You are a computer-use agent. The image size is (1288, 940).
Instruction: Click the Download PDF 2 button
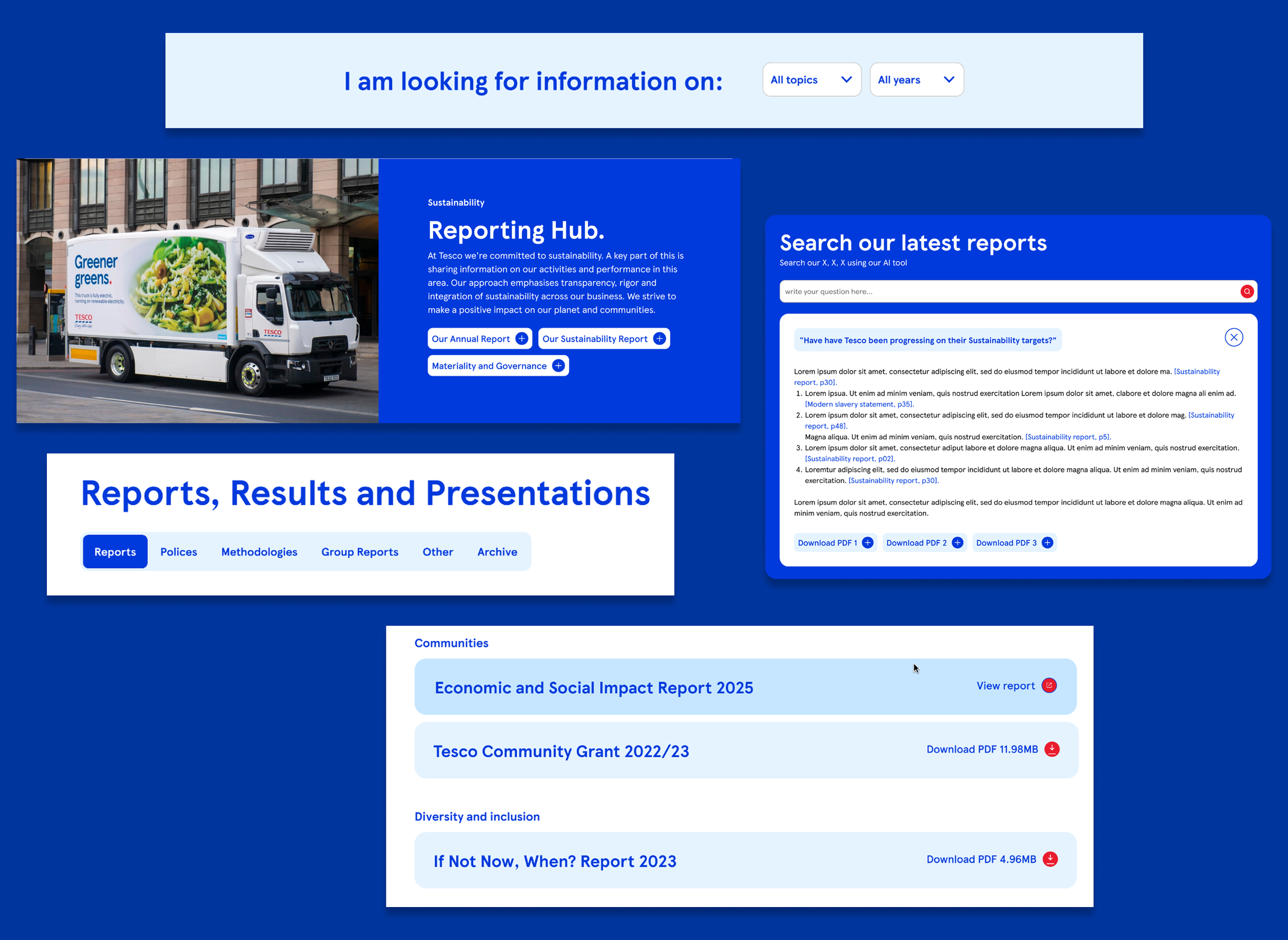point(924,543)
